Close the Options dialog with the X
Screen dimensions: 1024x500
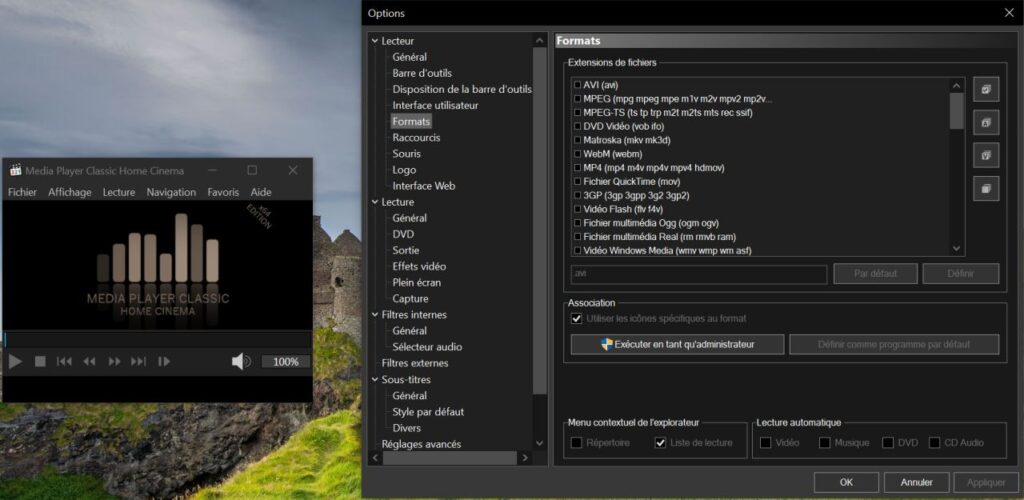pos(1008,12)
